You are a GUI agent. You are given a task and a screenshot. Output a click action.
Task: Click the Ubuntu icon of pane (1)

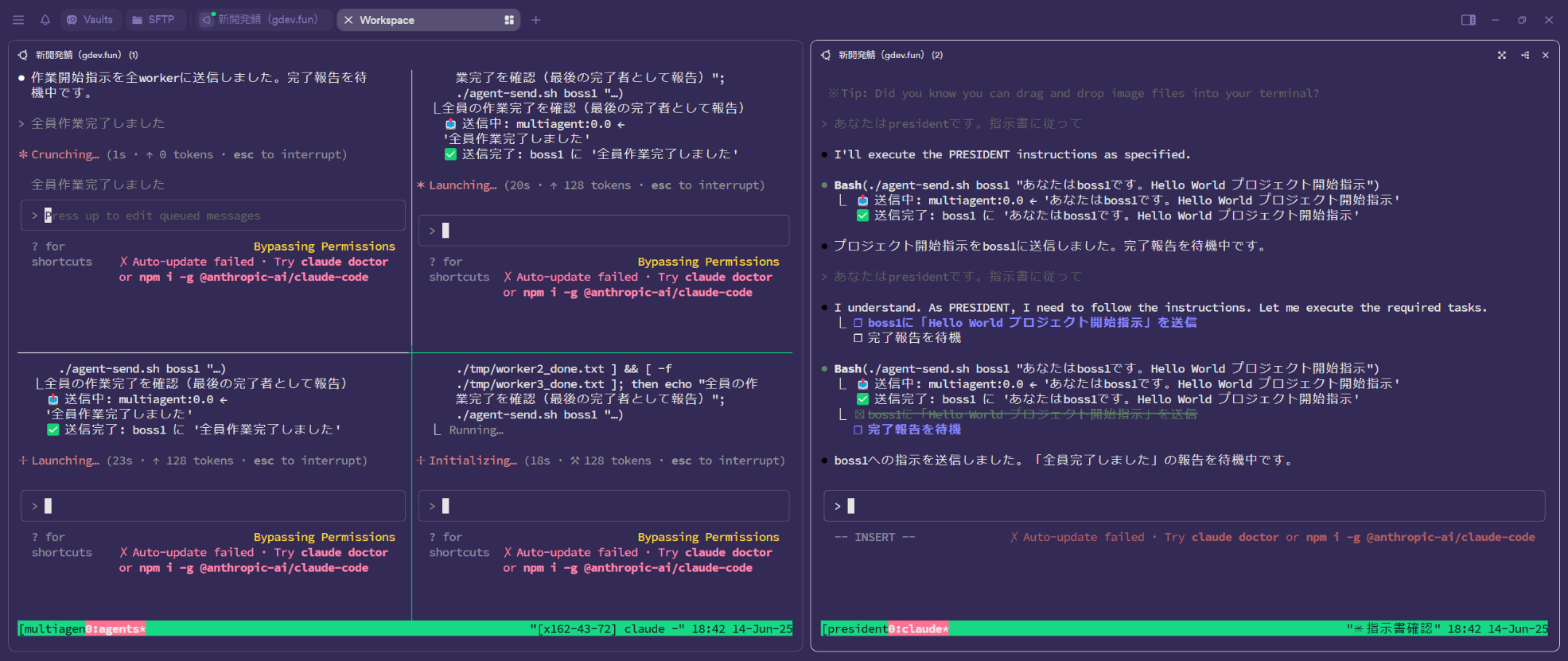pos(23,55)
